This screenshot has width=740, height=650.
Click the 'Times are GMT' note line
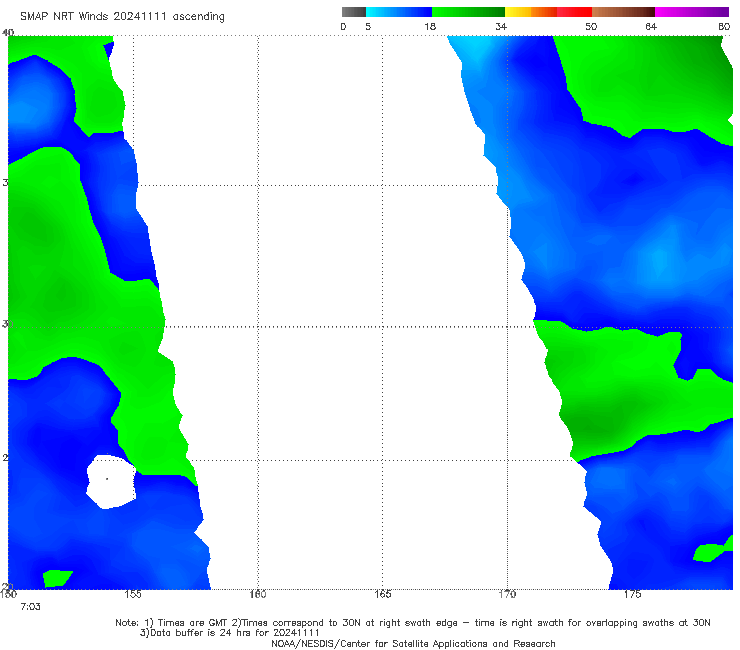tap(412, 623)
